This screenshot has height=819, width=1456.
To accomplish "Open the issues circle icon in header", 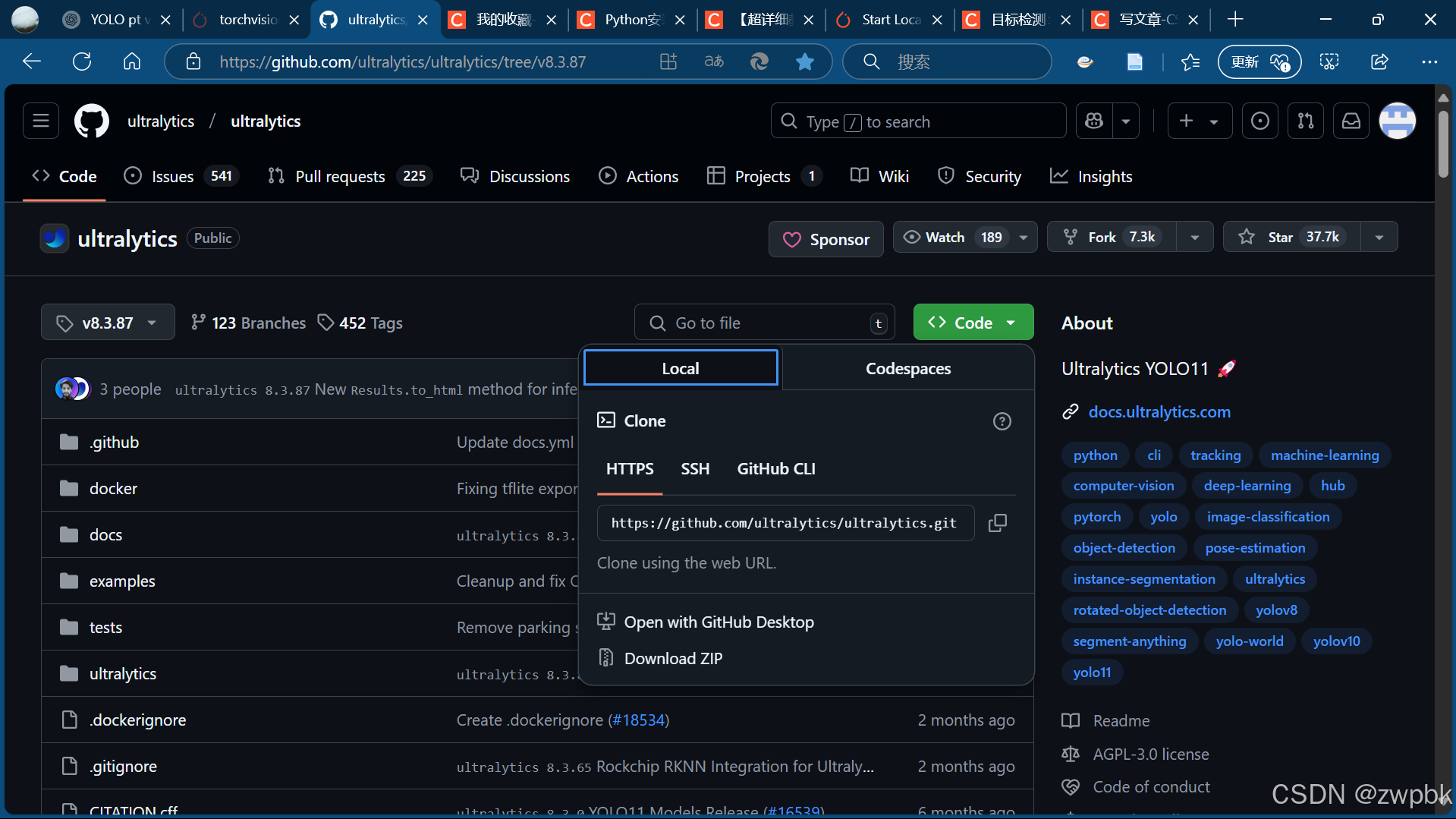I will [1259, 121].
